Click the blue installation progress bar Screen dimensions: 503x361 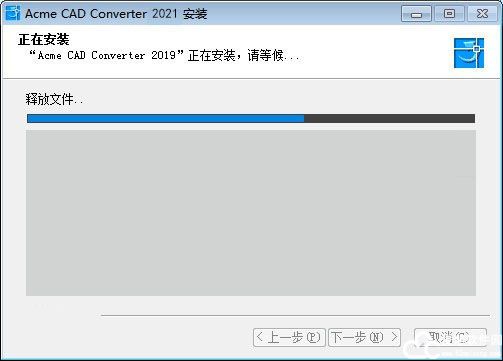(x=251, y=118)
